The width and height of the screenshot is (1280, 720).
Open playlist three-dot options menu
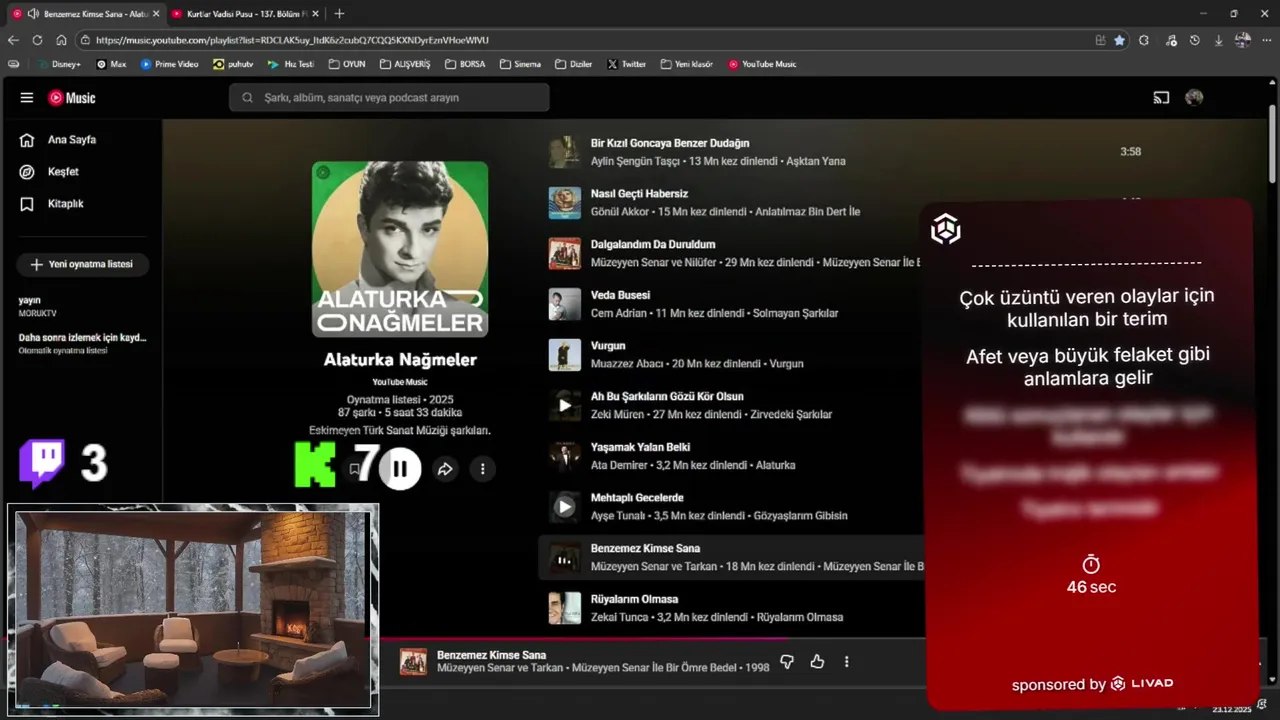point(482,468)
